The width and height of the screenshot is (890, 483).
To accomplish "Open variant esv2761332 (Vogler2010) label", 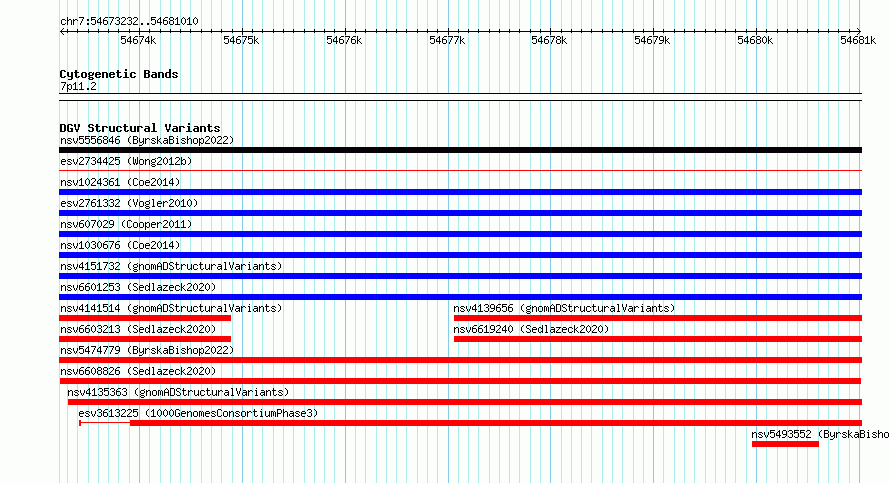I will 129,203.
